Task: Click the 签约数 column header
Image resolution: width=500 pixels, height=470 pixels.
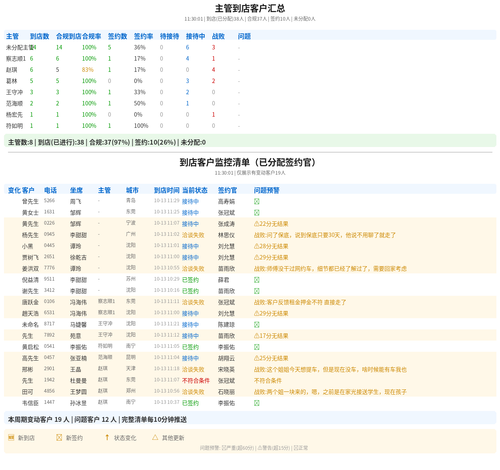Action: 118,36
